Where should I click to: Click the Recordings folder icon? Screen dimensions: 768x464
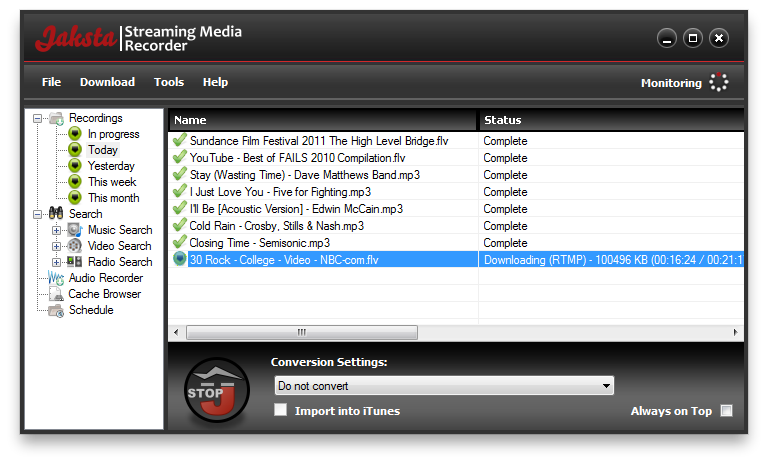click(56, 118)
